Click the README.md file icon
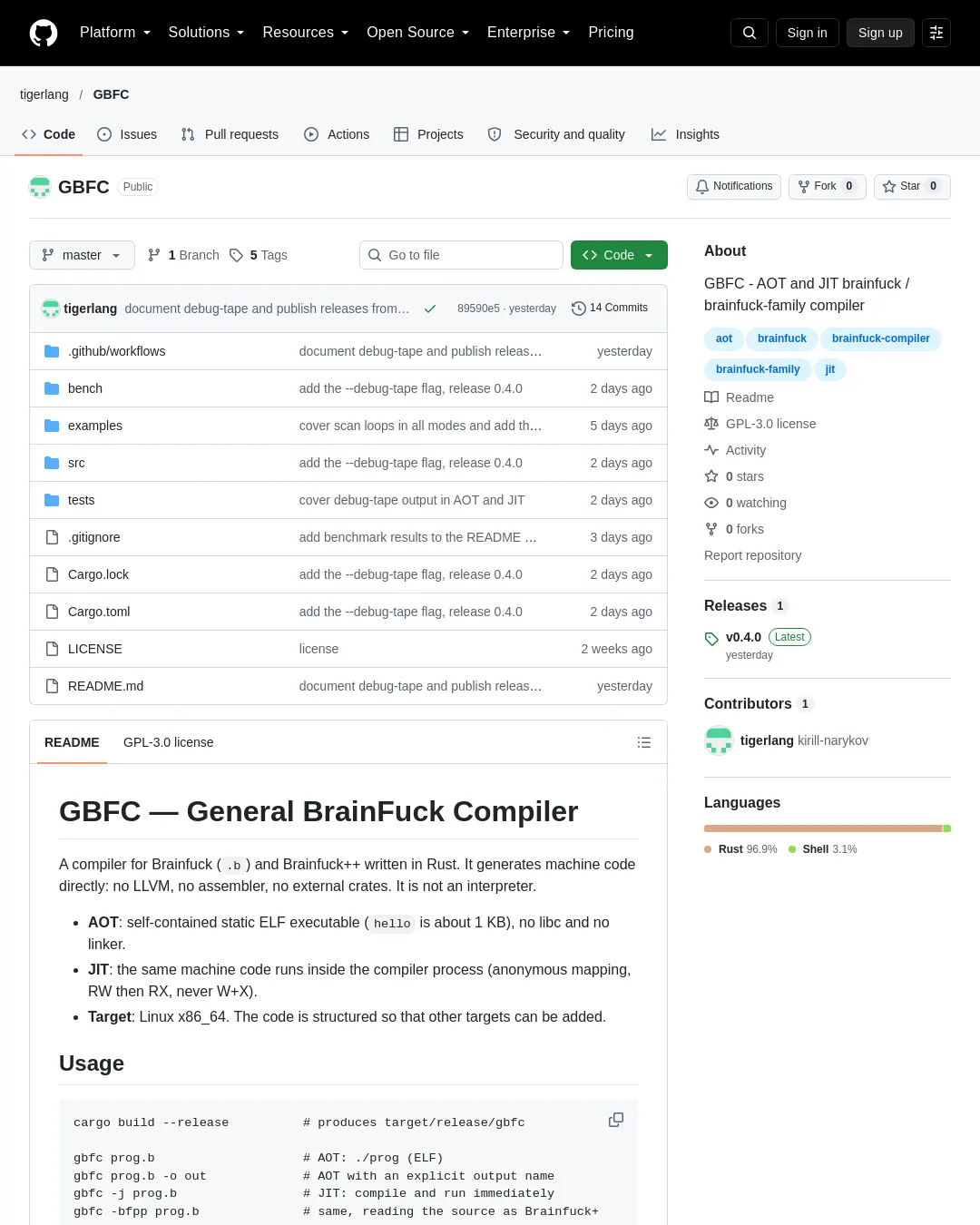The height and width of the screenshot is (1225, 980). click(52, 686)
